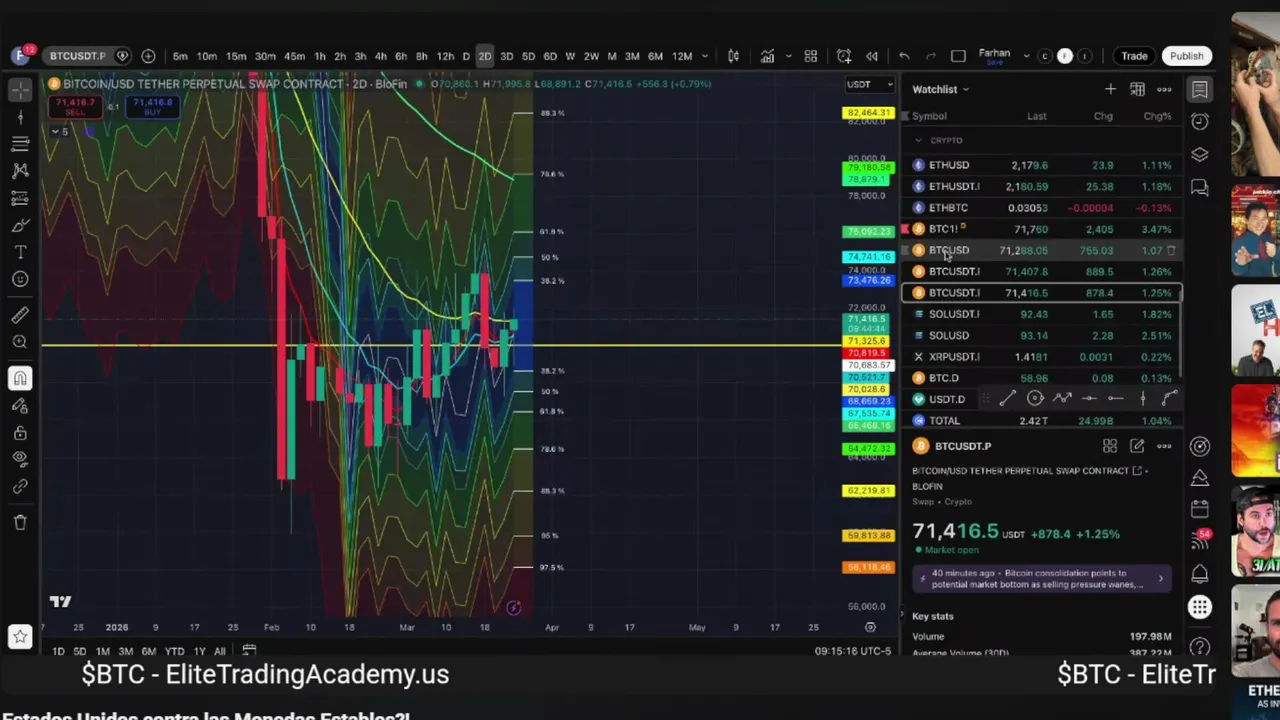Click the red SELL price button

(76, 106)
